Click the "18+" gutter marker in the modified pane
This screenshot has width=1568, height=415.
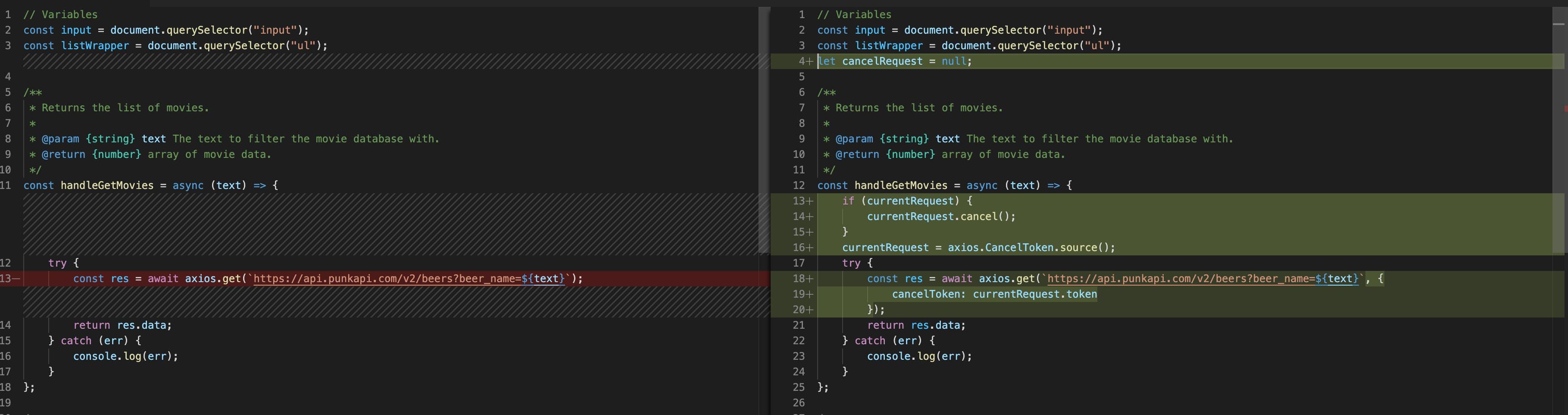click(803, 279)
